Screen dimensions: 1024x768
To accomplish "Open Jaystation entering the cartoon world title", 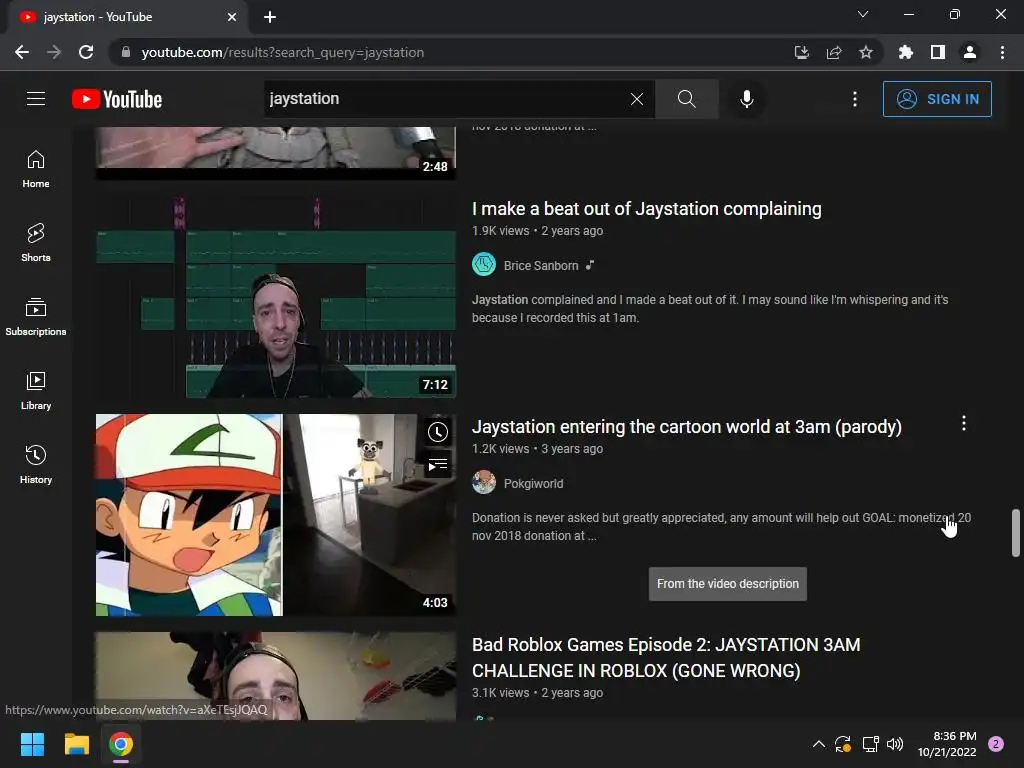I will [686, 427].
